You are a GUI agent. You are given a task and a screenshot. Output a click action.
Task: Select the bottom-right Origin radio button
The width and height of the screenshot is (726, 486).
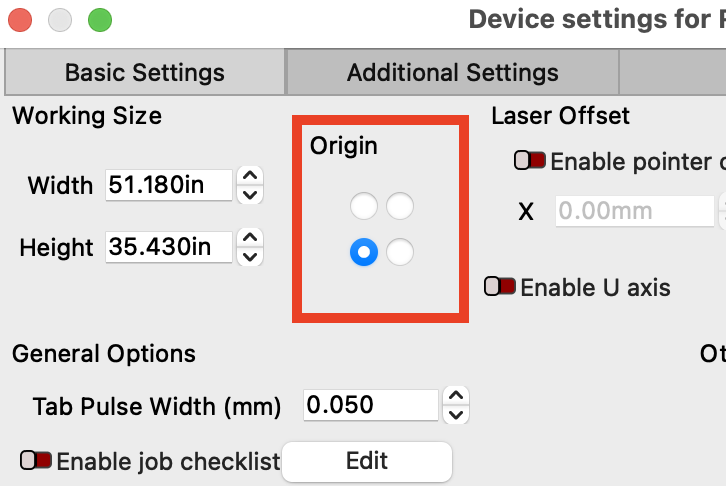400,253
